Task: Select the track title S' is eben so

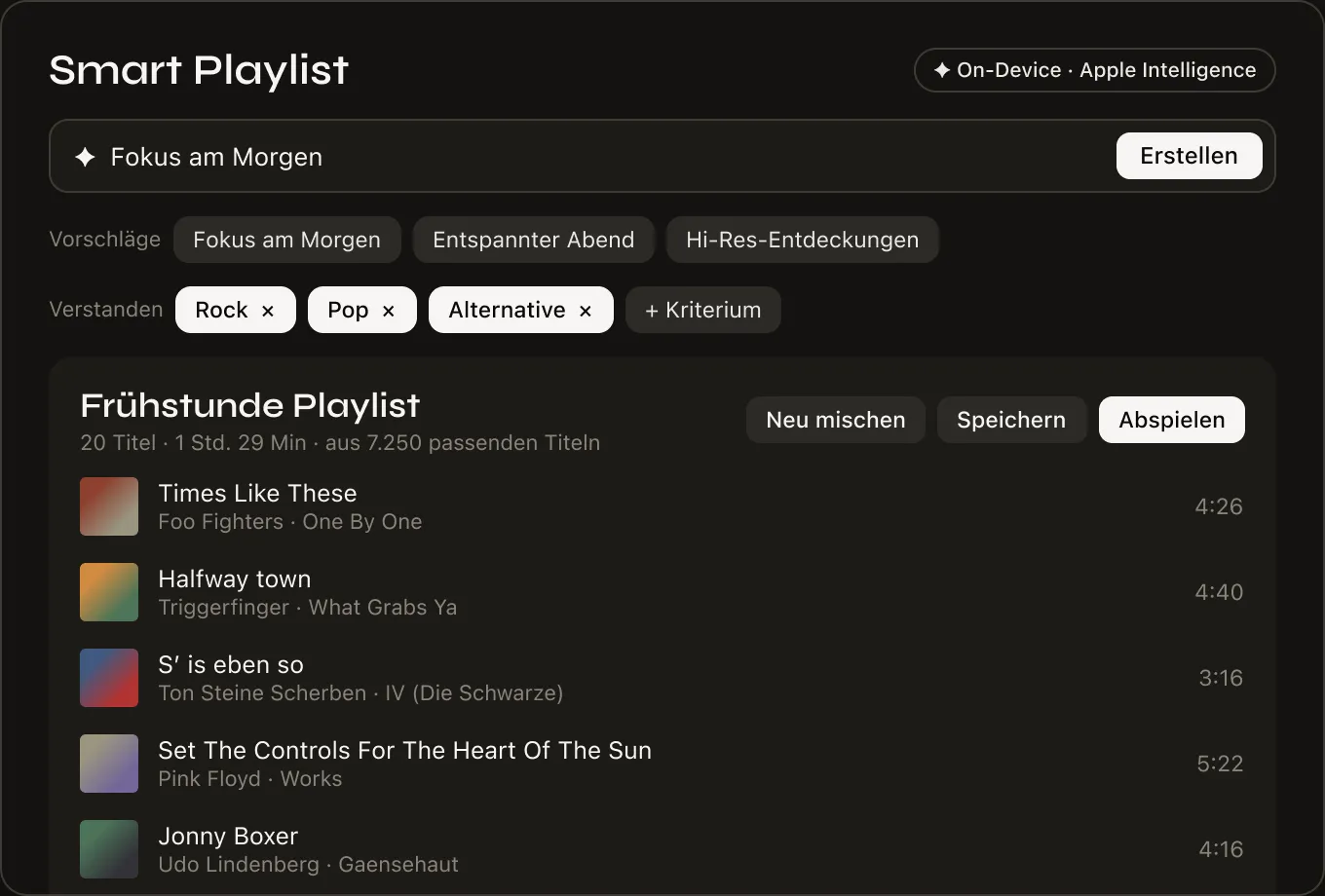Action: click(231, 664)
